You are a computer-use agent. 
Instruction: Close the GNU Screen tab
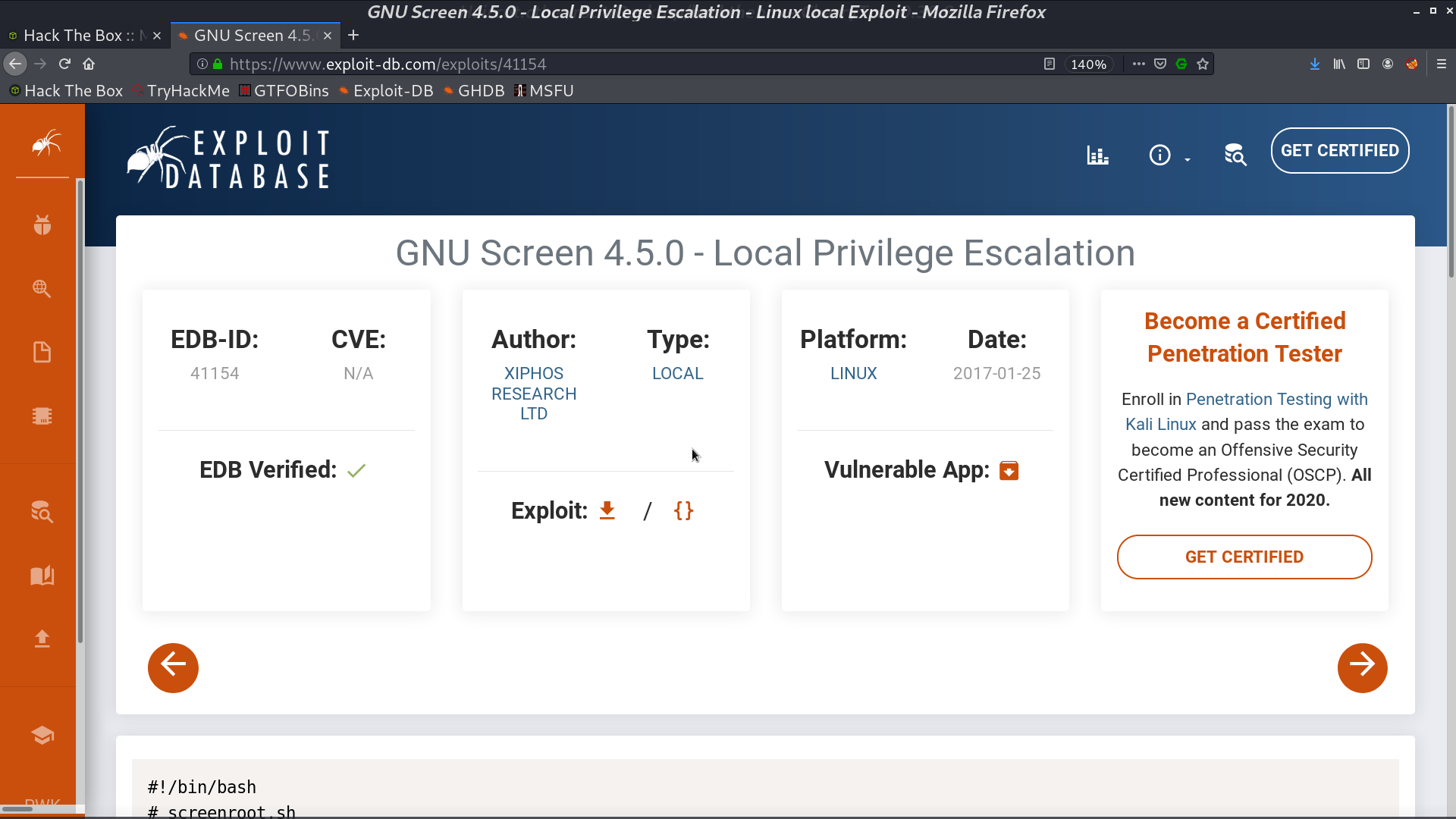(x=328, y=36)
